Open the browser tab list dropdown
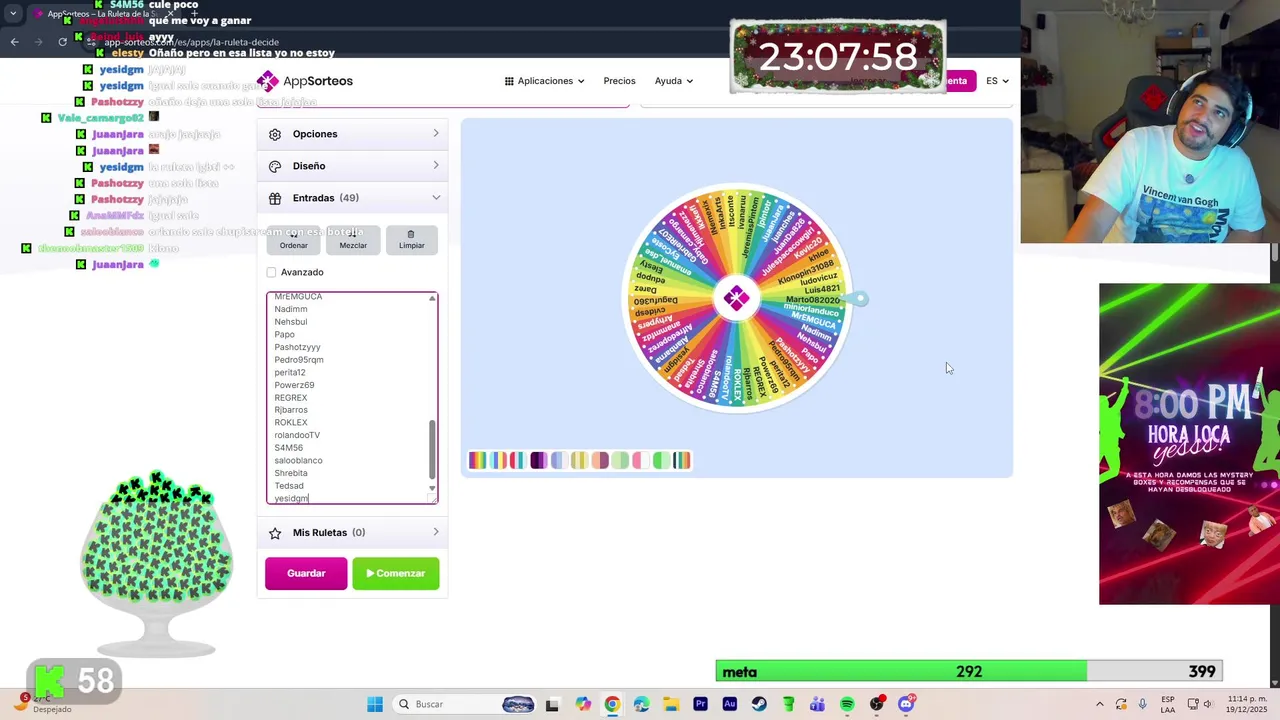This screenshot has height=720, width=1280. 13,14
